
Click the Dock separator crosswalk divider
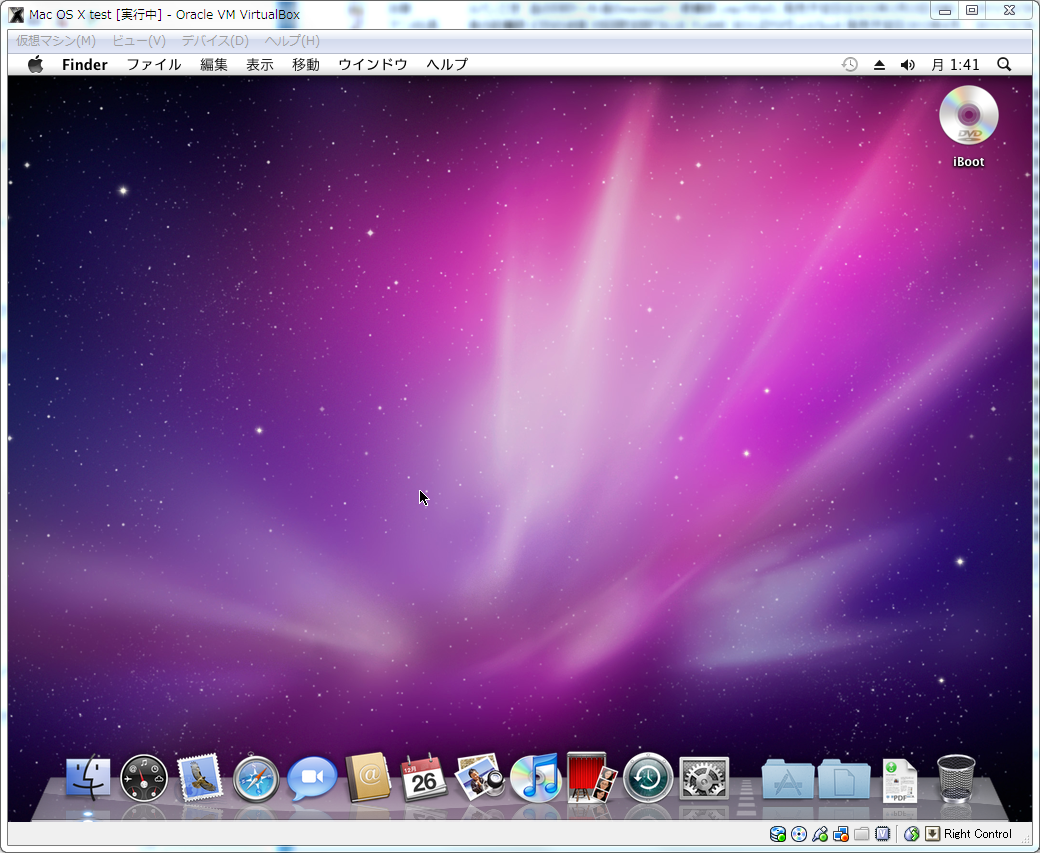point(746,795)
